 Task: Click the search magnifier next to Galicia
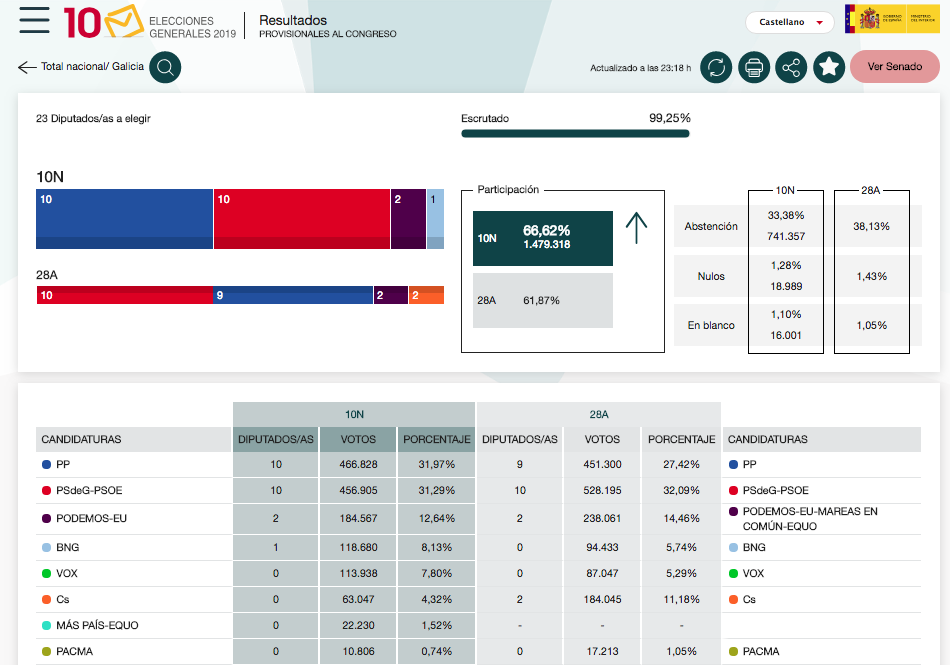(x=163, y=67)
